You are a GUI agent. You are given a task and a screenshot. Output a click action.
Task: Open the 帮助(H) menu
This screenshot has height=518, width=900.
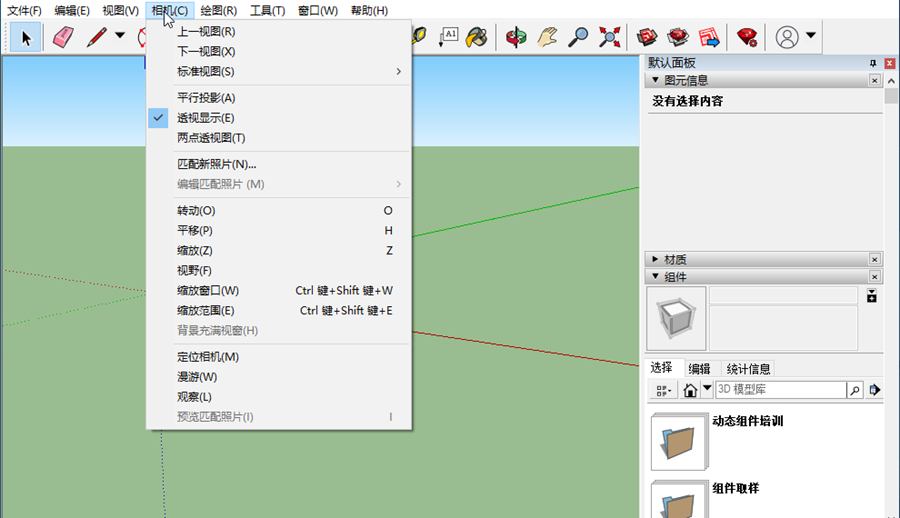(x=369, y=10)
